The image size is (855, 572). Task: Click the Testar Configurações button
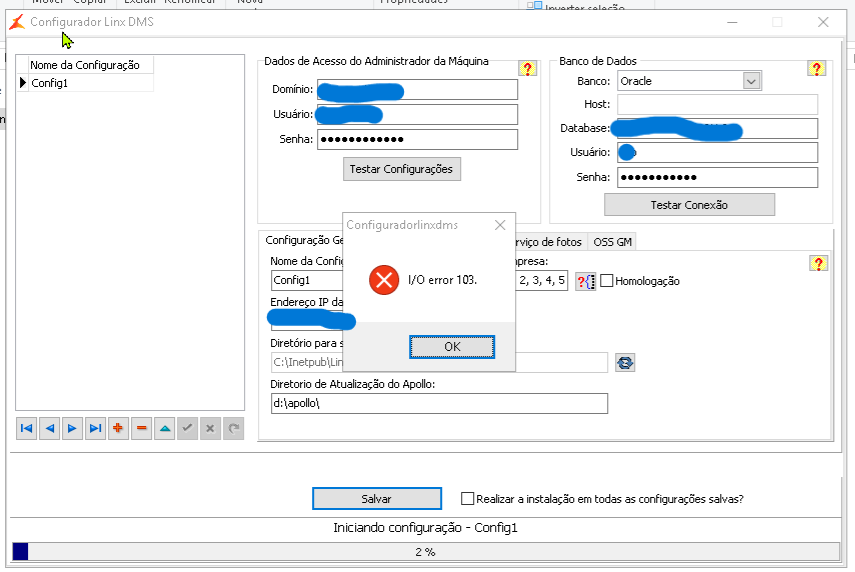click(x=402, y=169)
